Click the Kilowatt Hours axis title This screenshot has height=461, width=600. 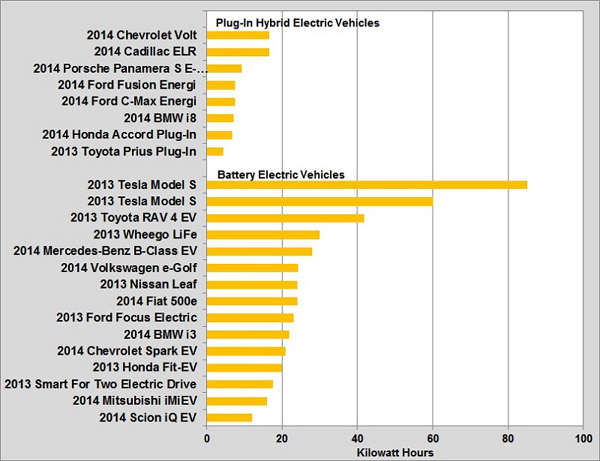[x=395, y=453]
